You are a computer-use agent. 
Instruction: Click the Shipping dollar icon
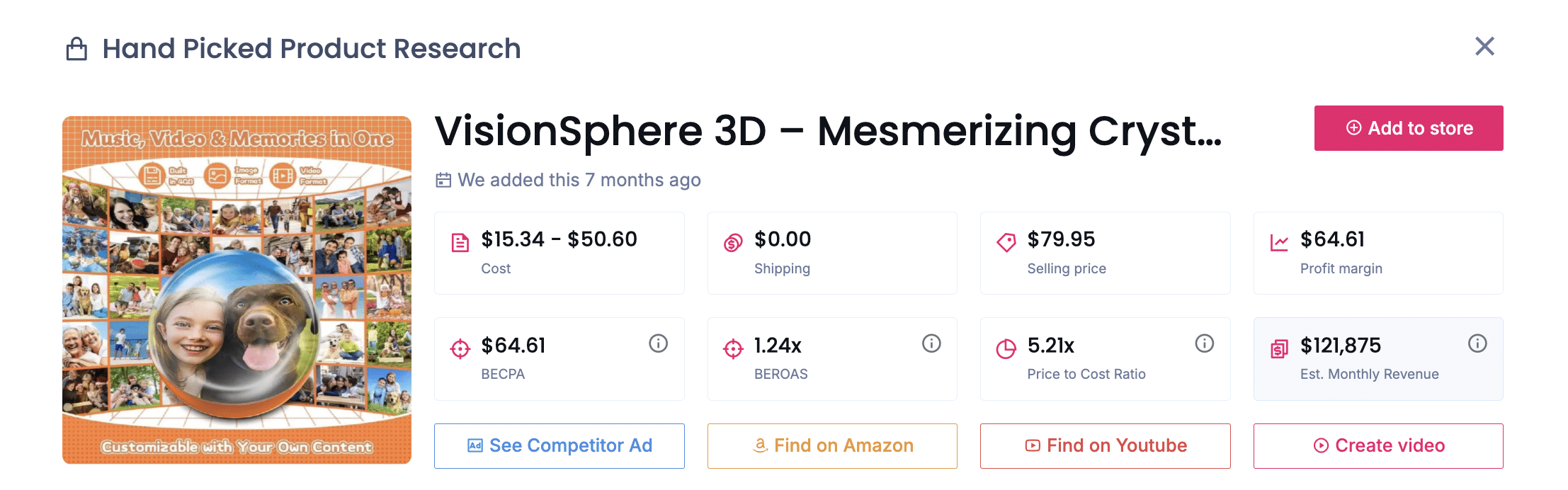pyautogui.click(x=733, y=243)
